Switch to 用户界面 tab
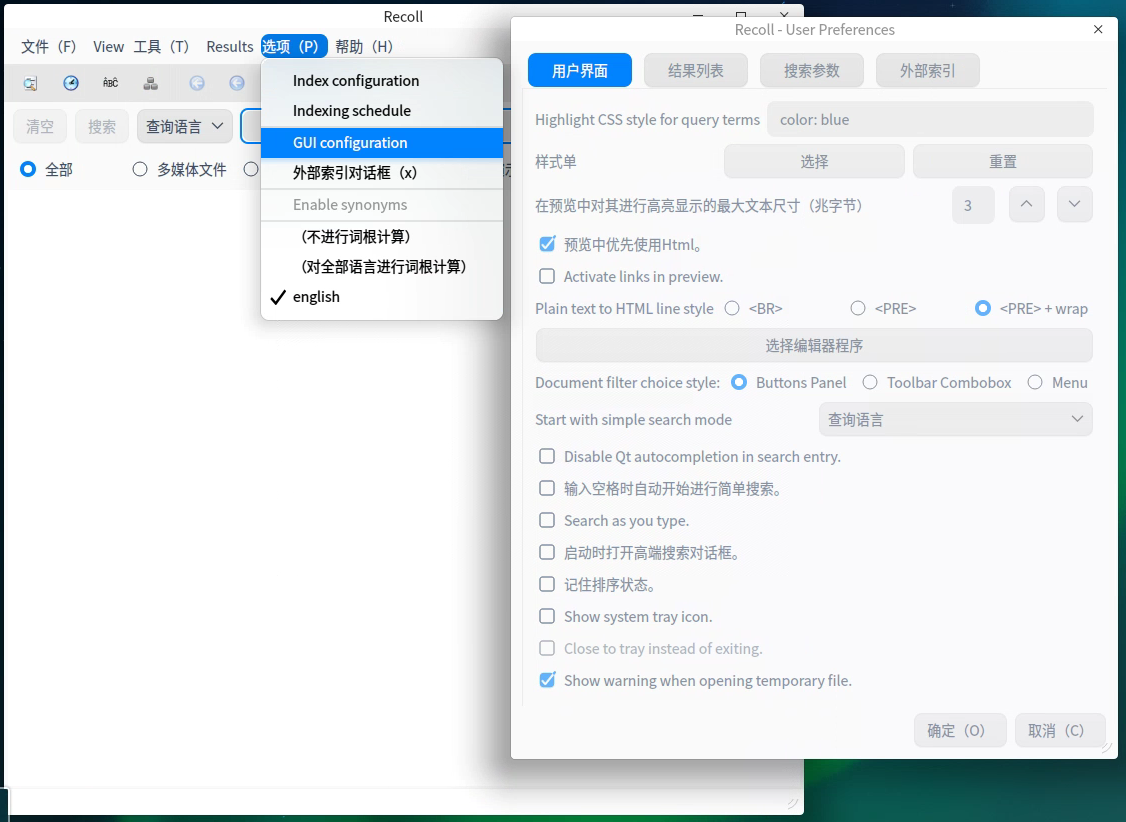Image resolution: width=1126 pixels, height=822 pixels. 580,70
